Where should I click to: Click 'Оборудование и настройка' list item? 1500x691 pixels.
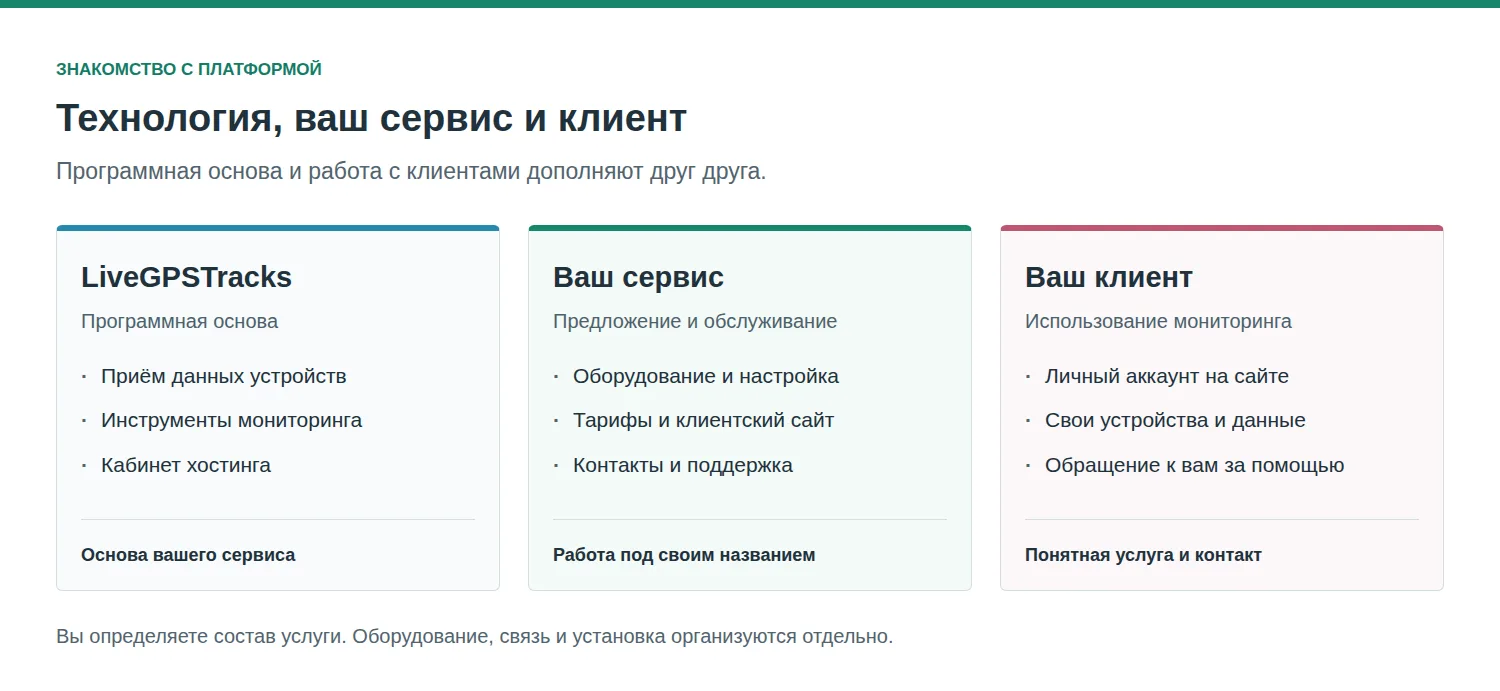706,376
